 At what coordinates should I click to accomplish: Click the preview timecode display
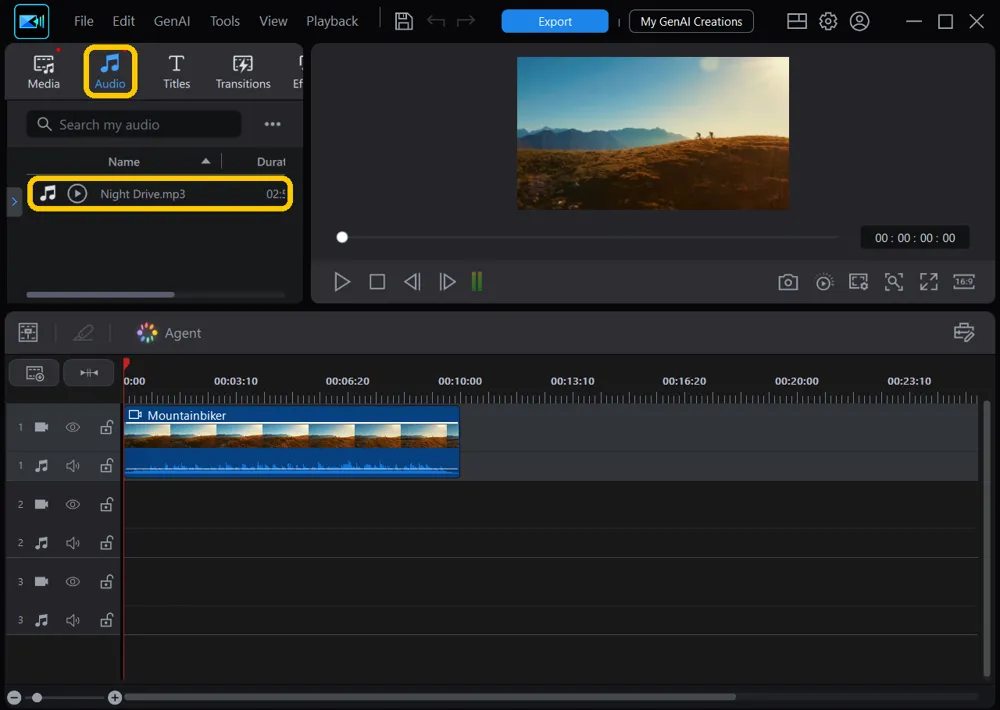[x=915, y=238]
